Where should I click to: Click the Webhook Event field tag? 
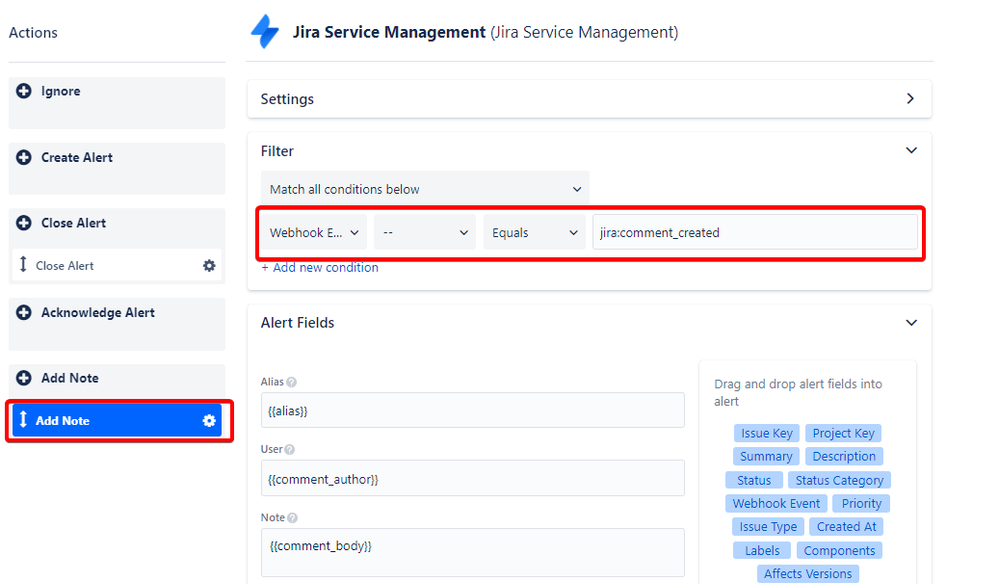point(776,503)
